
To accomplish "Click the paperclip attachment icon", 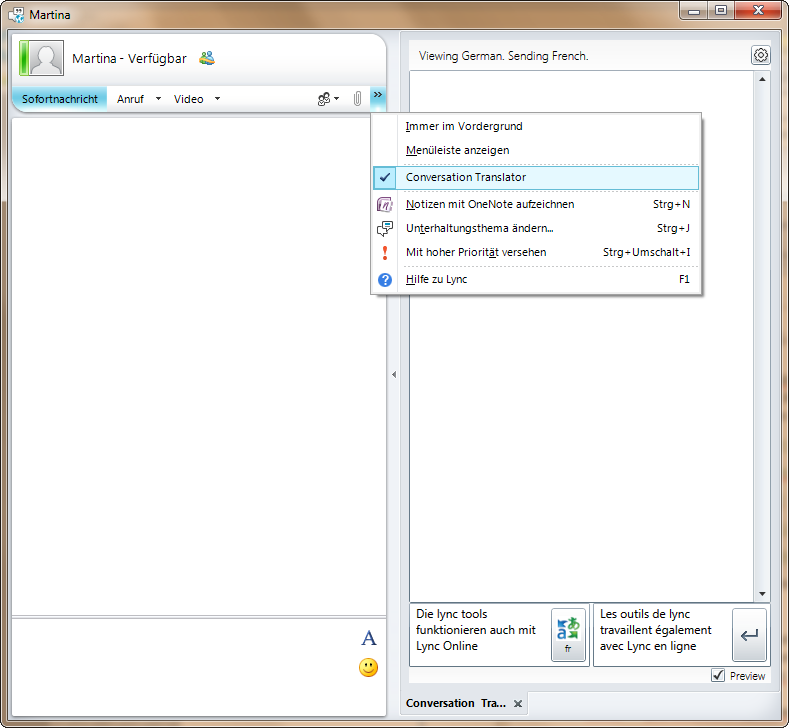I will point(357,99).
